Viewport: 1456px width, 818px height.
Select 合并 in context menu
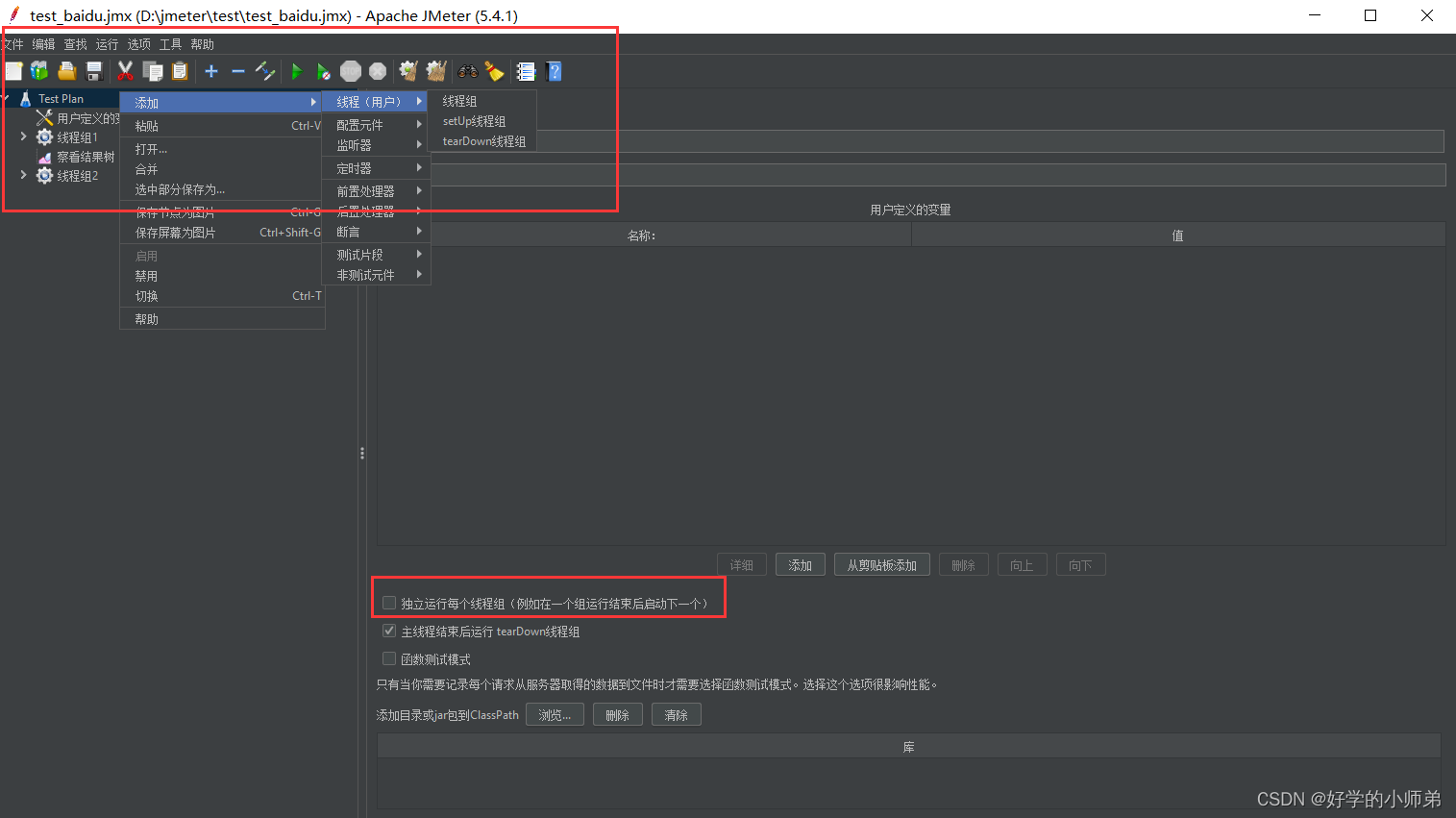222,169
